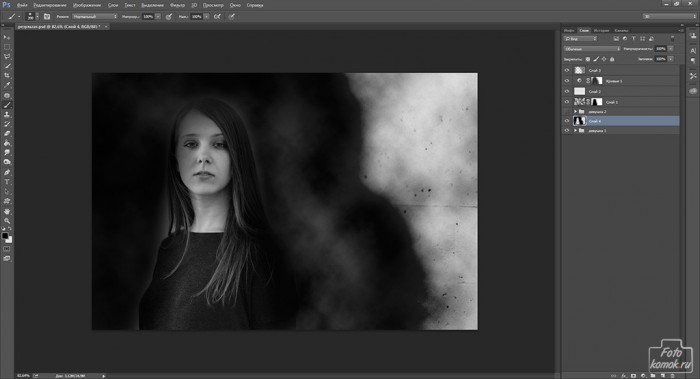Open the Фильтр menu

pos(177,5)
